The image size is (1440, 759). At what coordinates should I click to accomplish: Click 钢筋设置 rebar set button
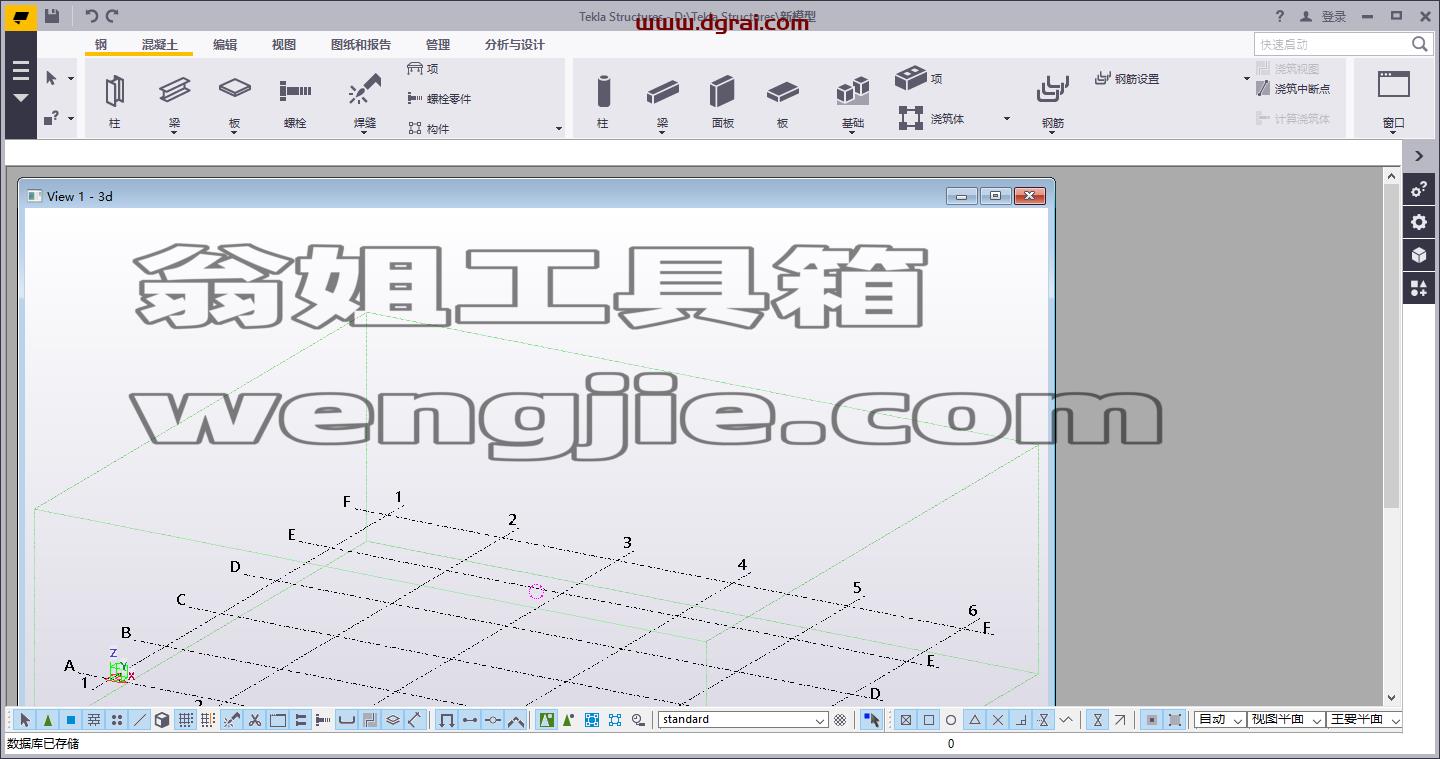(1127, 78)
